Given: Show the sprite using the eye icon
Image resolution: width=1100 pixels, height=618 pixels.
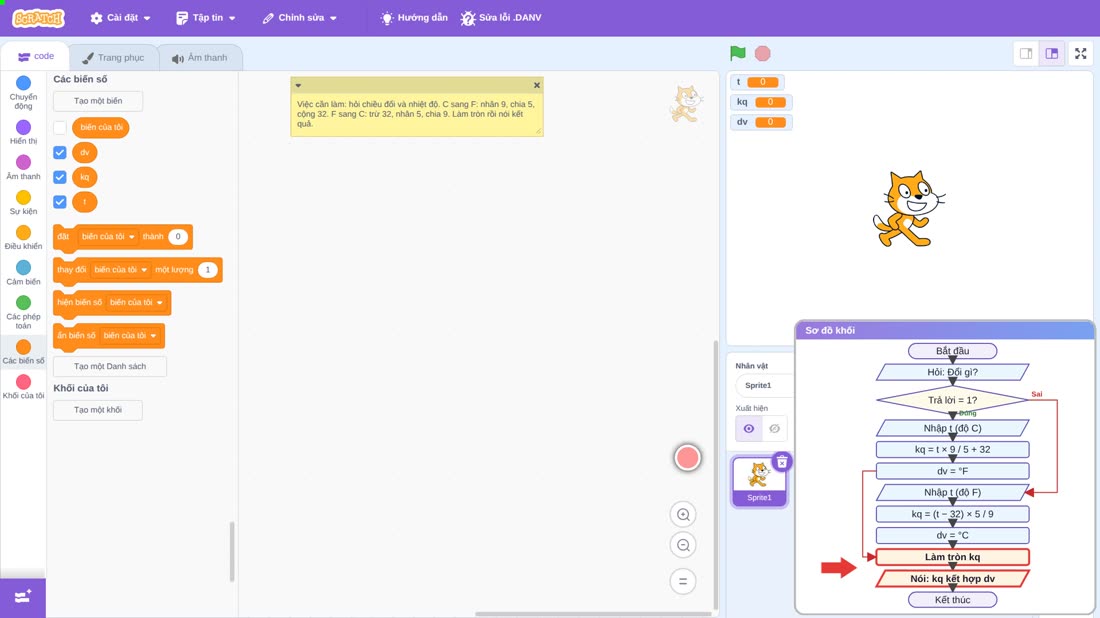Looking at the screenshot, I should click(749, 429).
